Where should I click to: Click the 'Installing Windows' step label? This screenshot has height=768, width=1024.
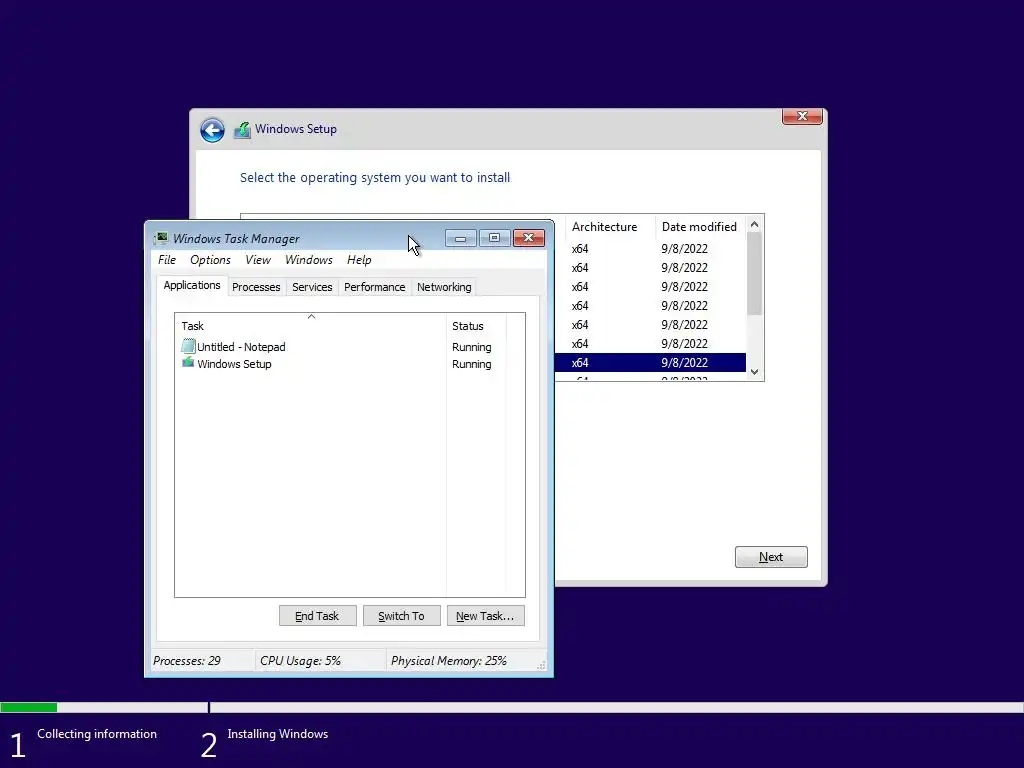278,734
